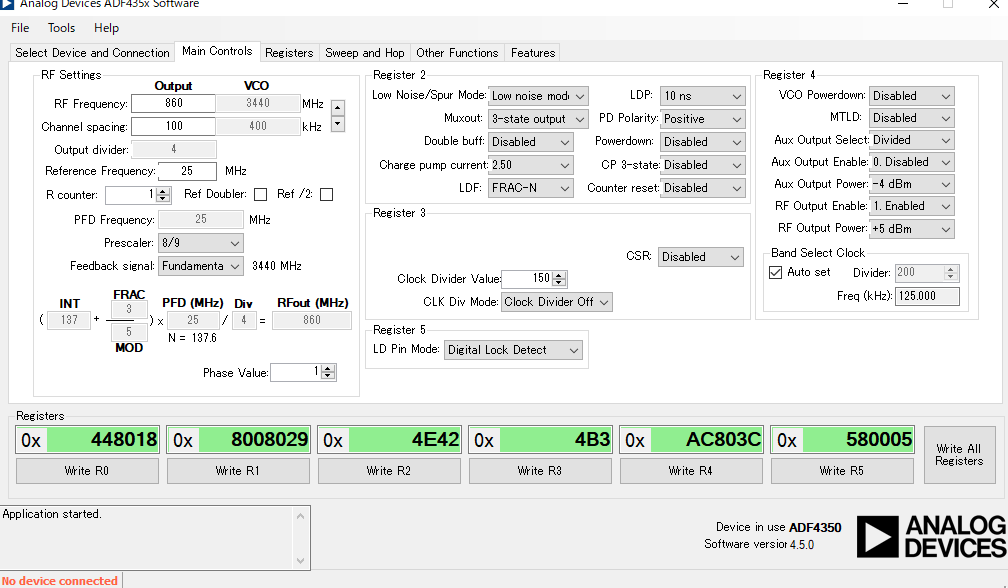Increase the Clock Divider Value
The width and height of the screenshot is (1008, 588).
pos(559,275)
